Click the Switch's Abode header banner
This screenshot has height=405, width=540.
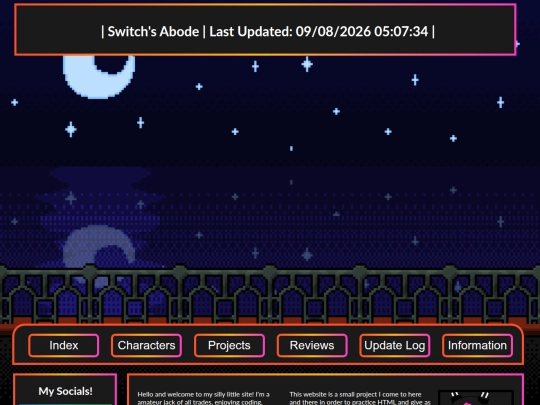coord(265,30)
